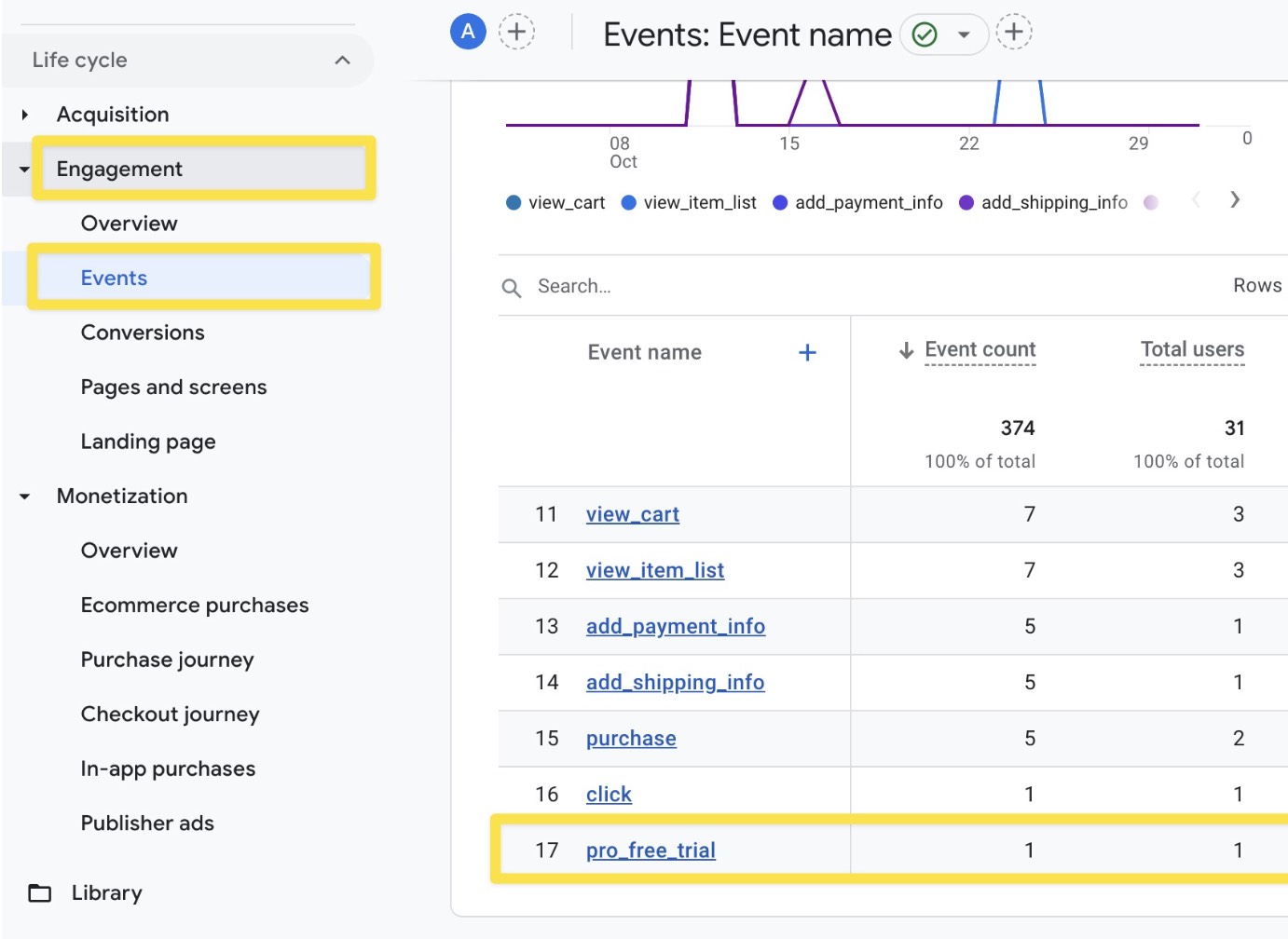Show more legend items with right chevron
The width and height of the screenshot is (1288, 939).
1235,200
